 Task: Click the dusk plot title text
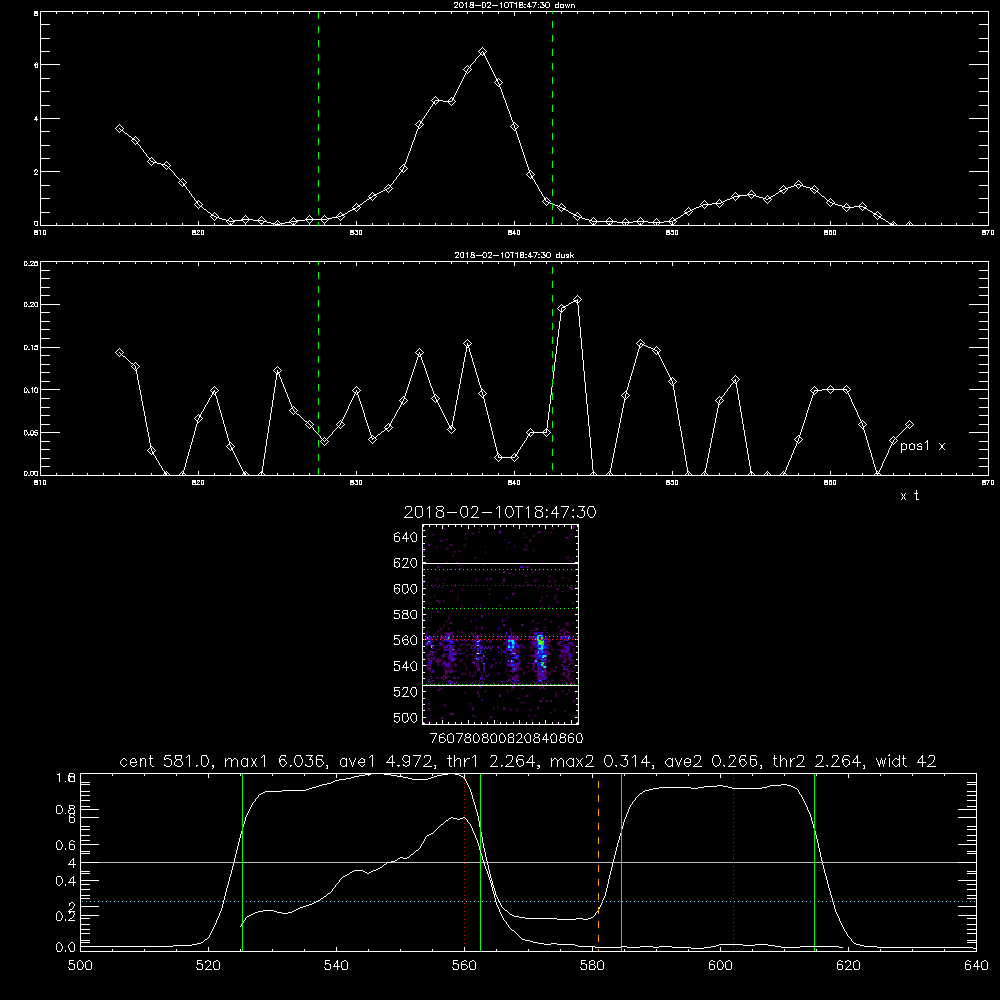pos(514,255)
